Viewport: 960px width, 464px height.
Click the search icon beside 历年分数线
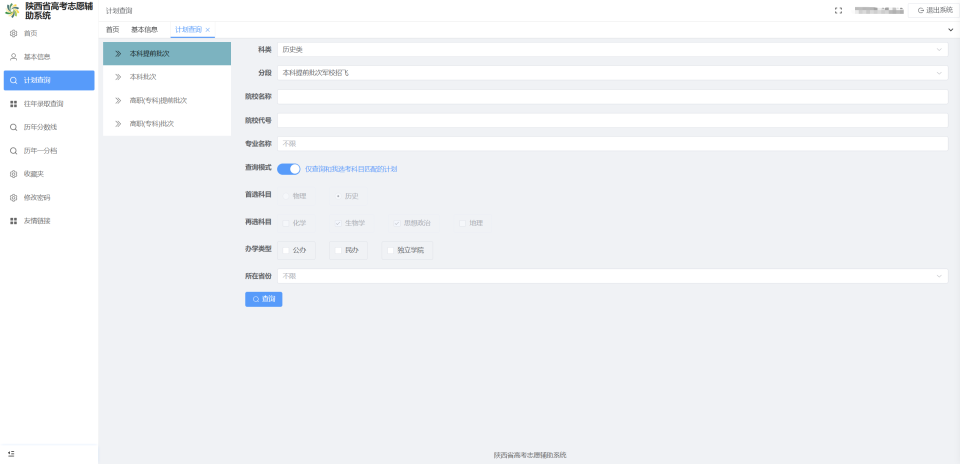point(13,127)
